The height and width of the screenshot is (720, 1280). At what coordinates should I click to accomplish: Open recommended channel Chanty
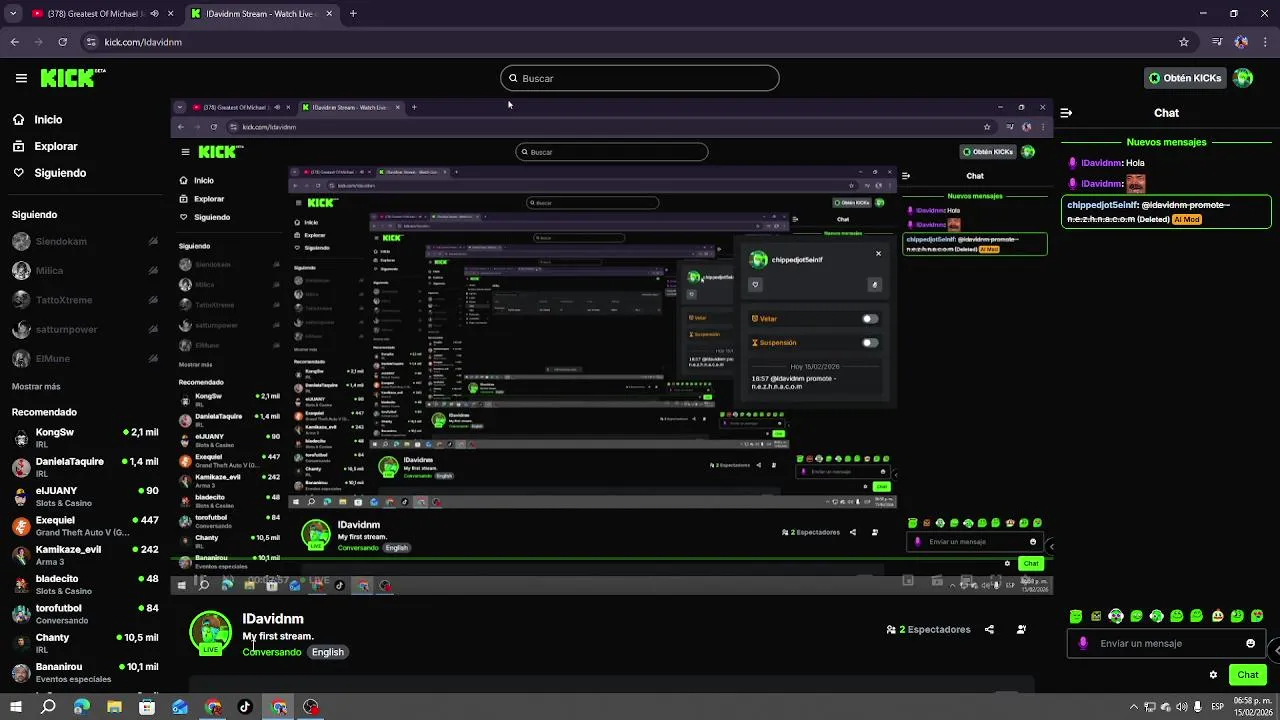(85, 643)
